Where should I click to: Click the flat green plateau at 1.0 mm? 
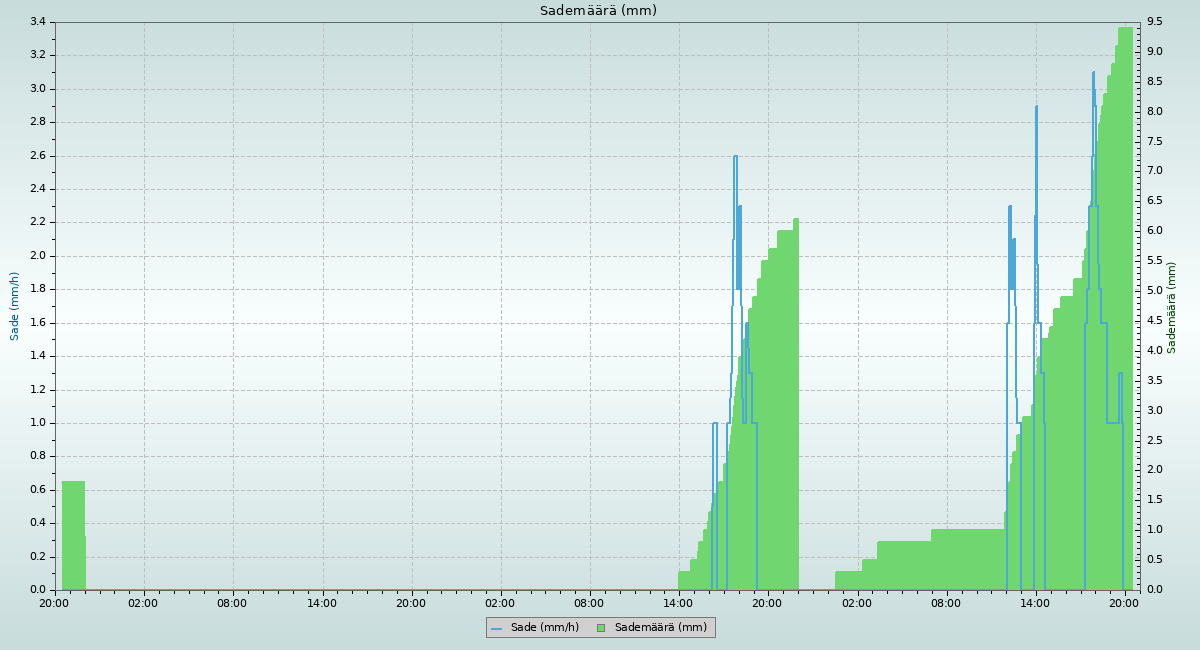pyautogui.click(x=967, y=560)
